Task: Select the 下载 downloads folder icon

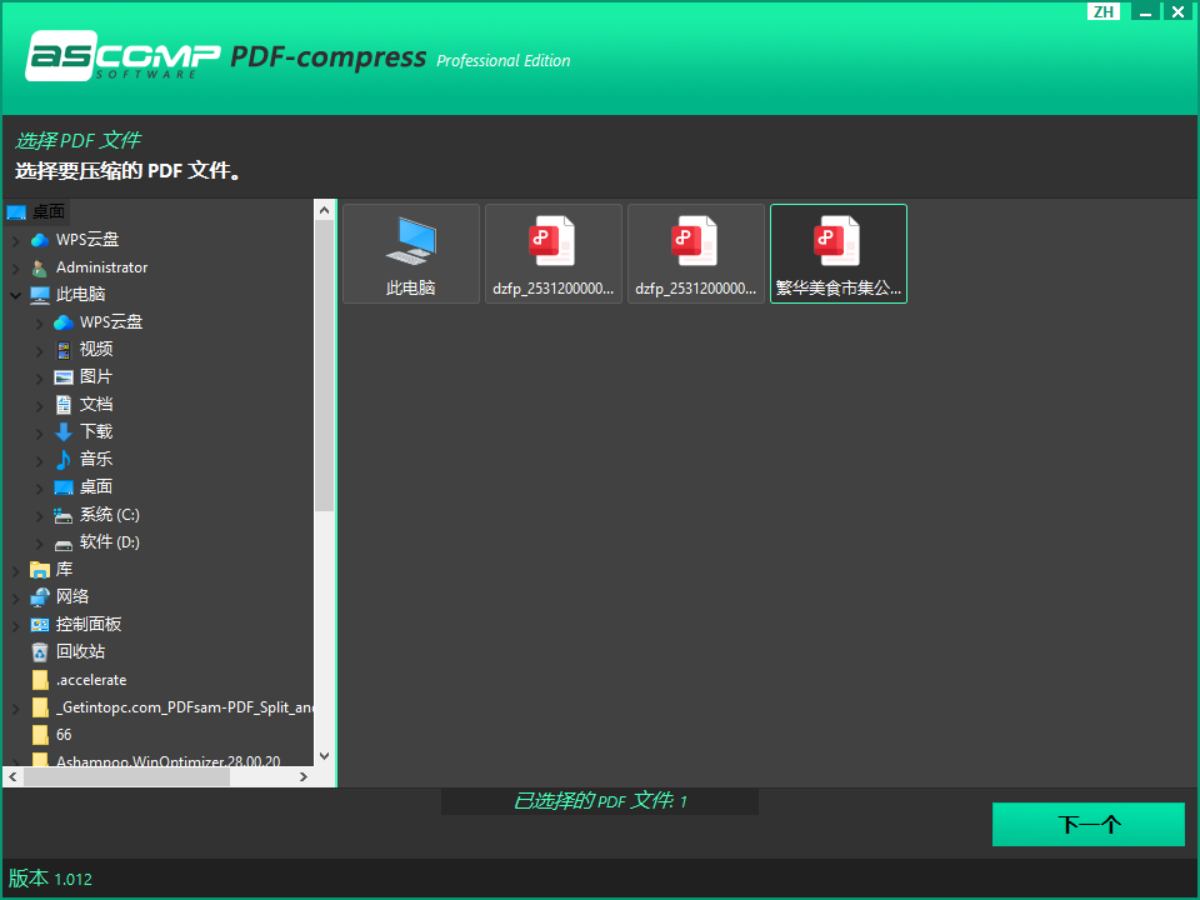Action: tap(64, 432)
